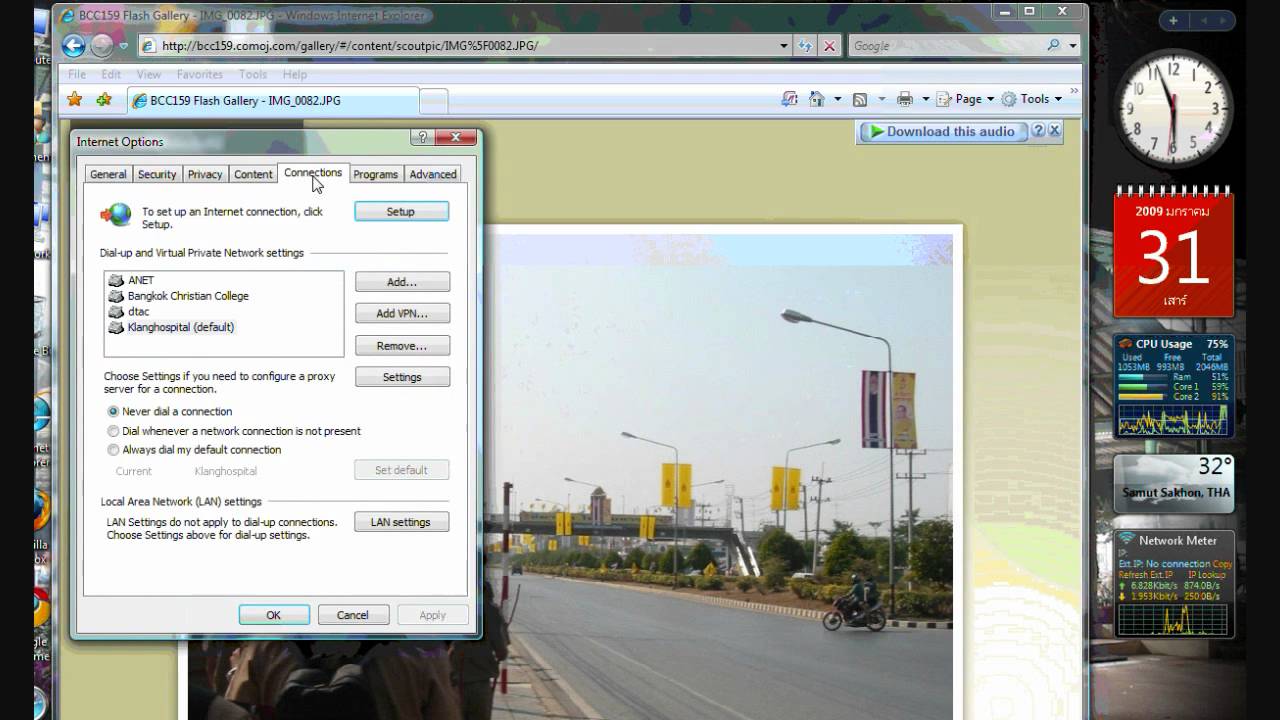Confirm with the OK button
Viewport: 1280px width, 720px height.
pos(274,615)
